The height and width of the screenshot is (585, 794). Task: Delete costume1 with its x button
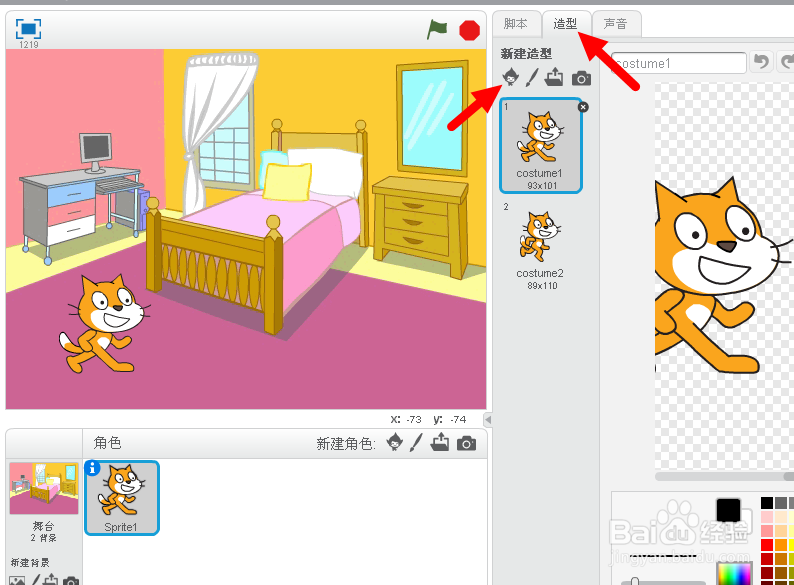(x=583, y=107)
